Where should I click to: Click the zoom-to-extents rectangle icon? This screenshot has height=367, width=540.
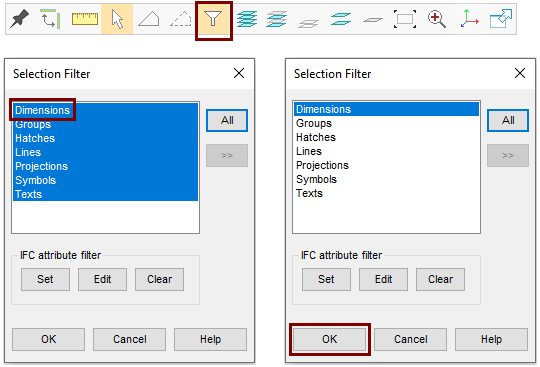(405, 19)
